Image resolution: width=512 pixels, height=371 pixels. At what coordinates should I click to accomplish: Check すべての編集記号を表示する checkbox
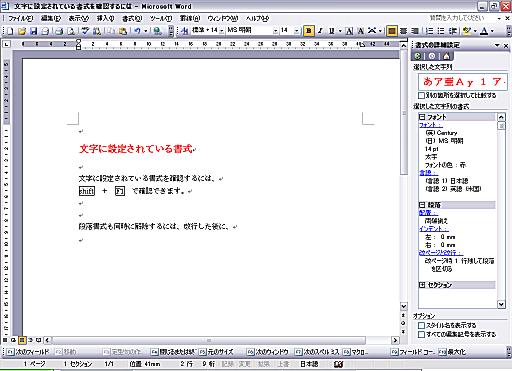421,334
